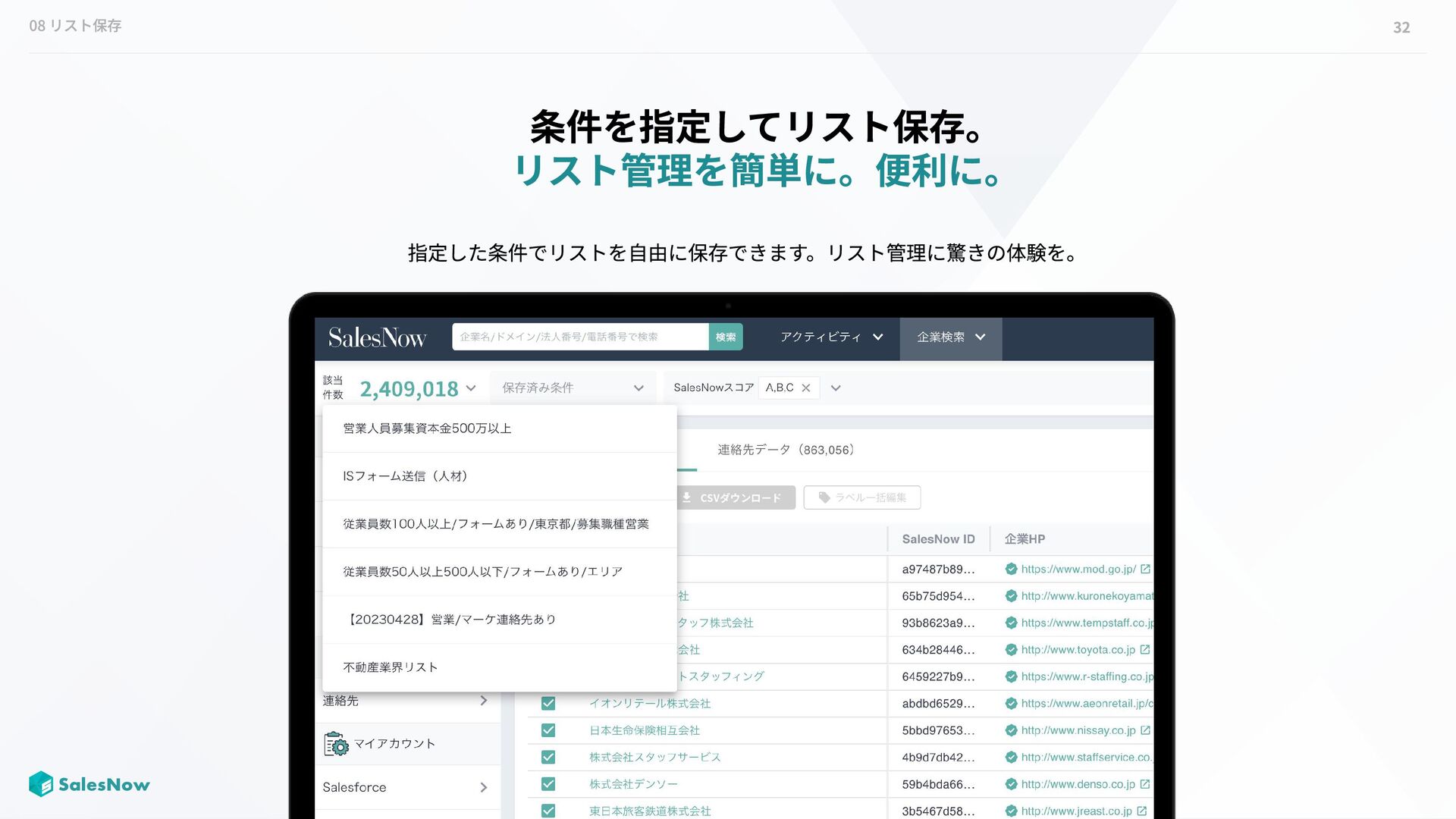
Task: Select condition 従業員数50人以上500人以下/フォームあり/エリア
Action: pos(499,572)
